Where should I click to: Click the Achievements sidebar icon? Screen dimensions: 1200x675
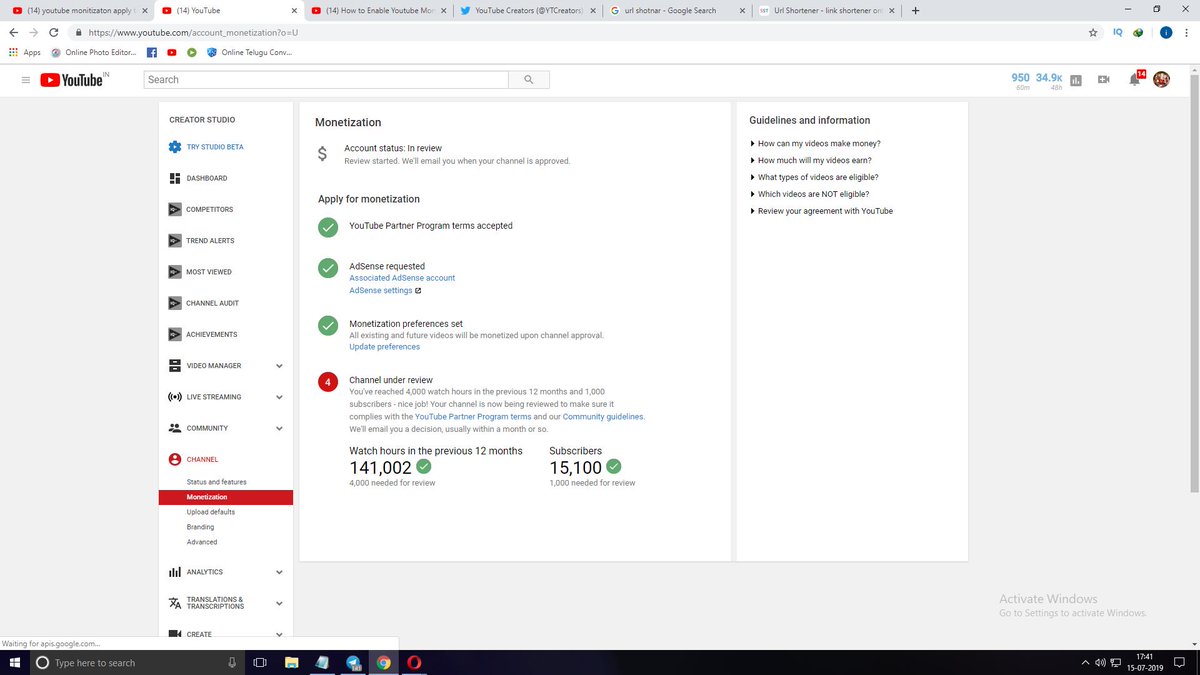175,334
